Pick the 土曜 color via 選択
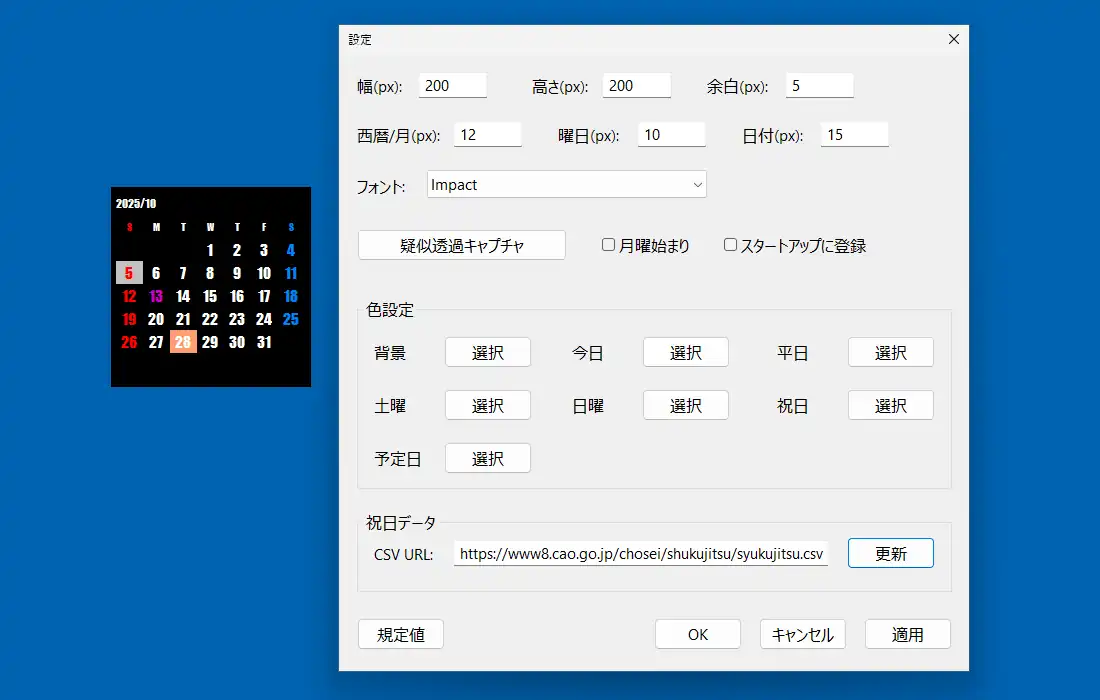This screenshot has width=1100, height=700. pyautogui.click(x=487, y=406)
